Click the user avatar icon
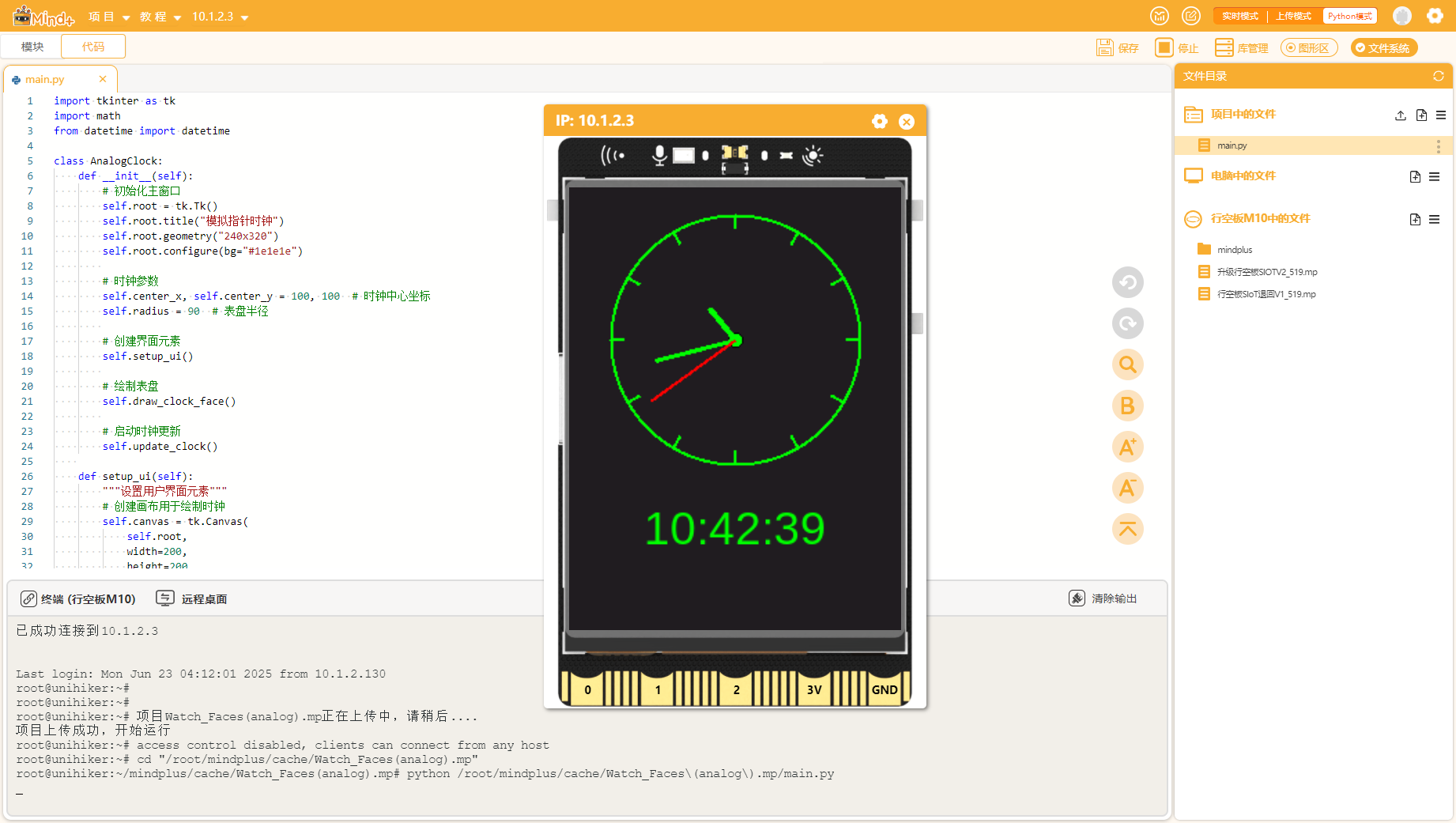1456x823 pixels. tap(1402, 16)
